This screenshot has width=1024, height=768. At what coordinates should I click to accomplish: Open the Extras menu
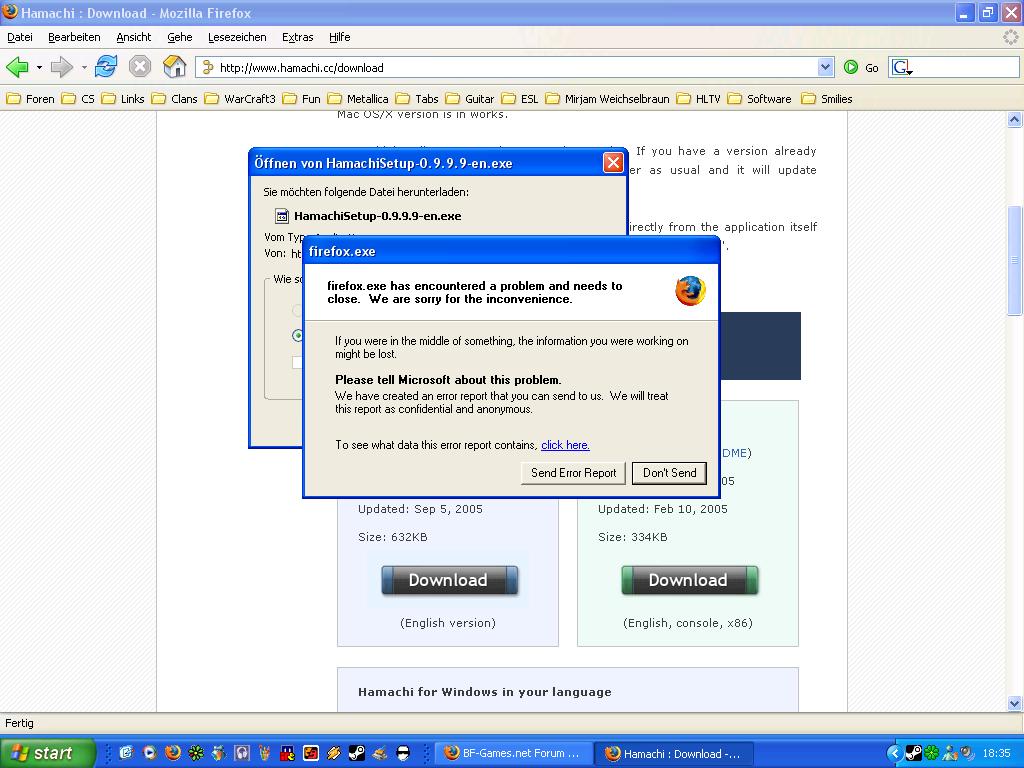pos(297,37)
